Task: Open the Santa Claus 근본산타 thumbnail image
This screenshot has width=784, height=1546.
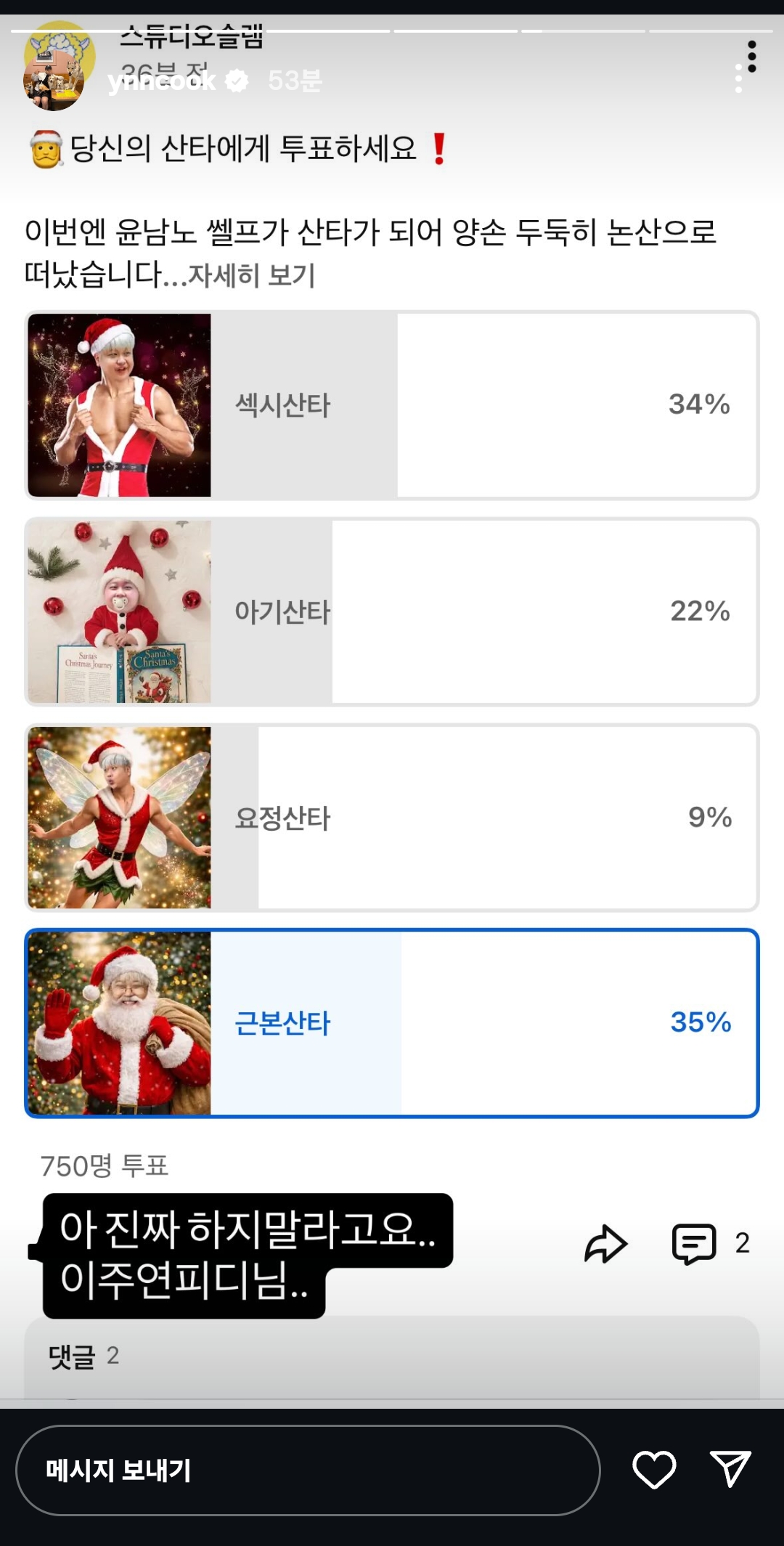Action: (x=119, y=1023)
